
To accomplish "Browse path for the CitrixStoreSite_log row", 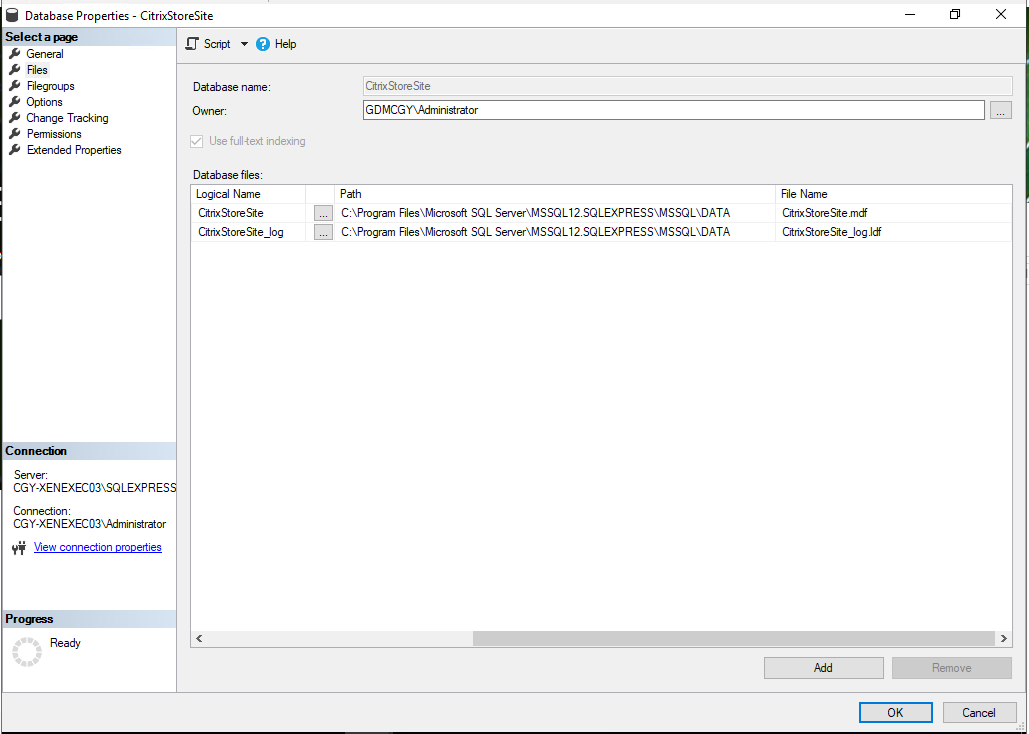I will (323, 232).
